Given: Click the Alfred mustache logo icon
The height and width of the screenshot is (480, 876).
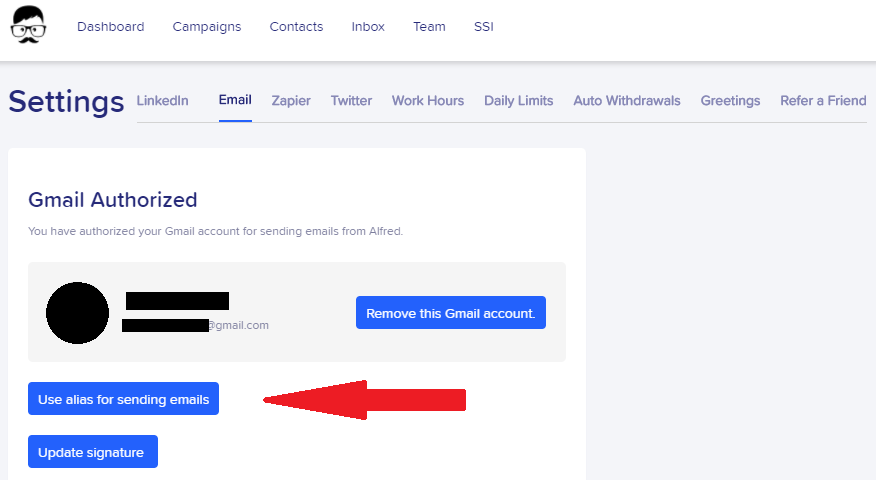Looking at the screenshot, I should point(28,25).
